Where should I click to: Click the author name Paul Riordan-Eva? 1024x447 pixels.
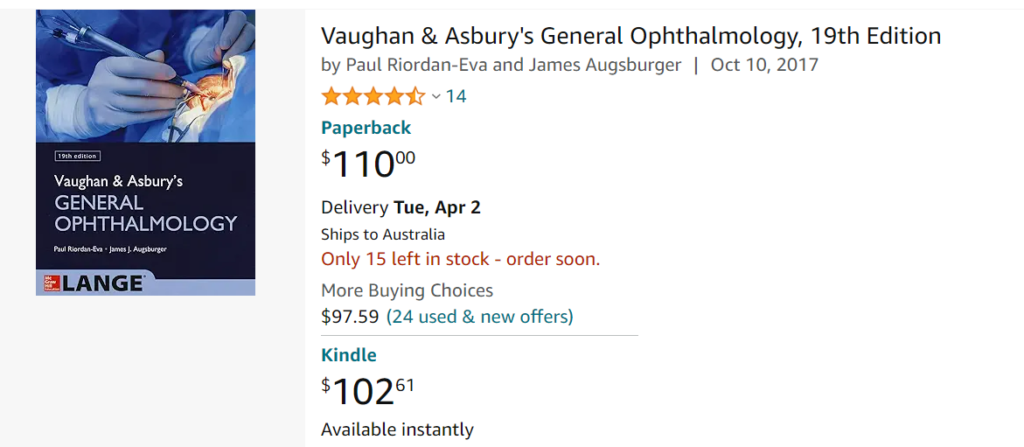tap(417, 66)
